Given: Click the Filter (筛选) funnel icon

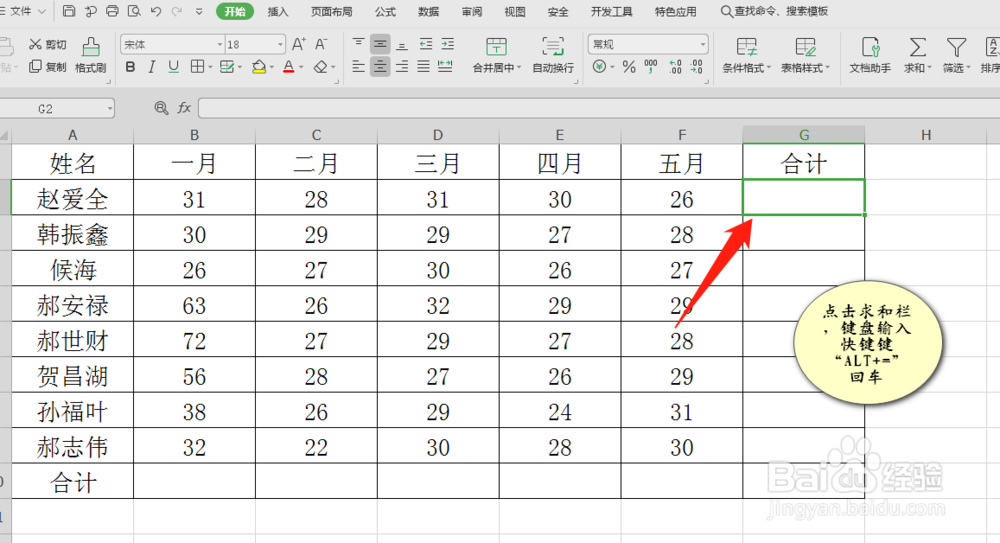Looking at the screenshot, I should (x=956, y=47).
